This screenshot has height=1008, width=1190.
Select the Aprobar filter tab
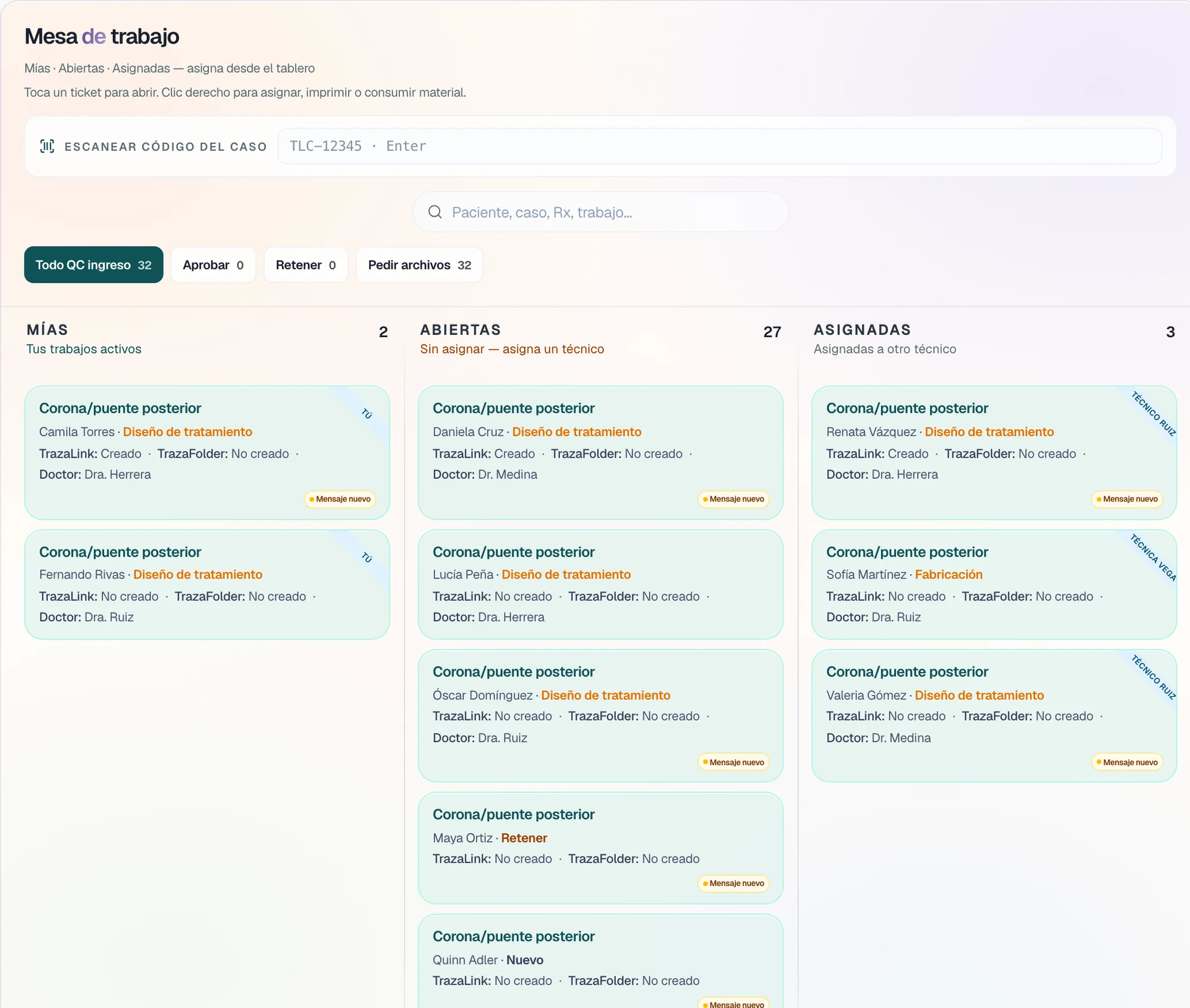click(x=213, y=265)
